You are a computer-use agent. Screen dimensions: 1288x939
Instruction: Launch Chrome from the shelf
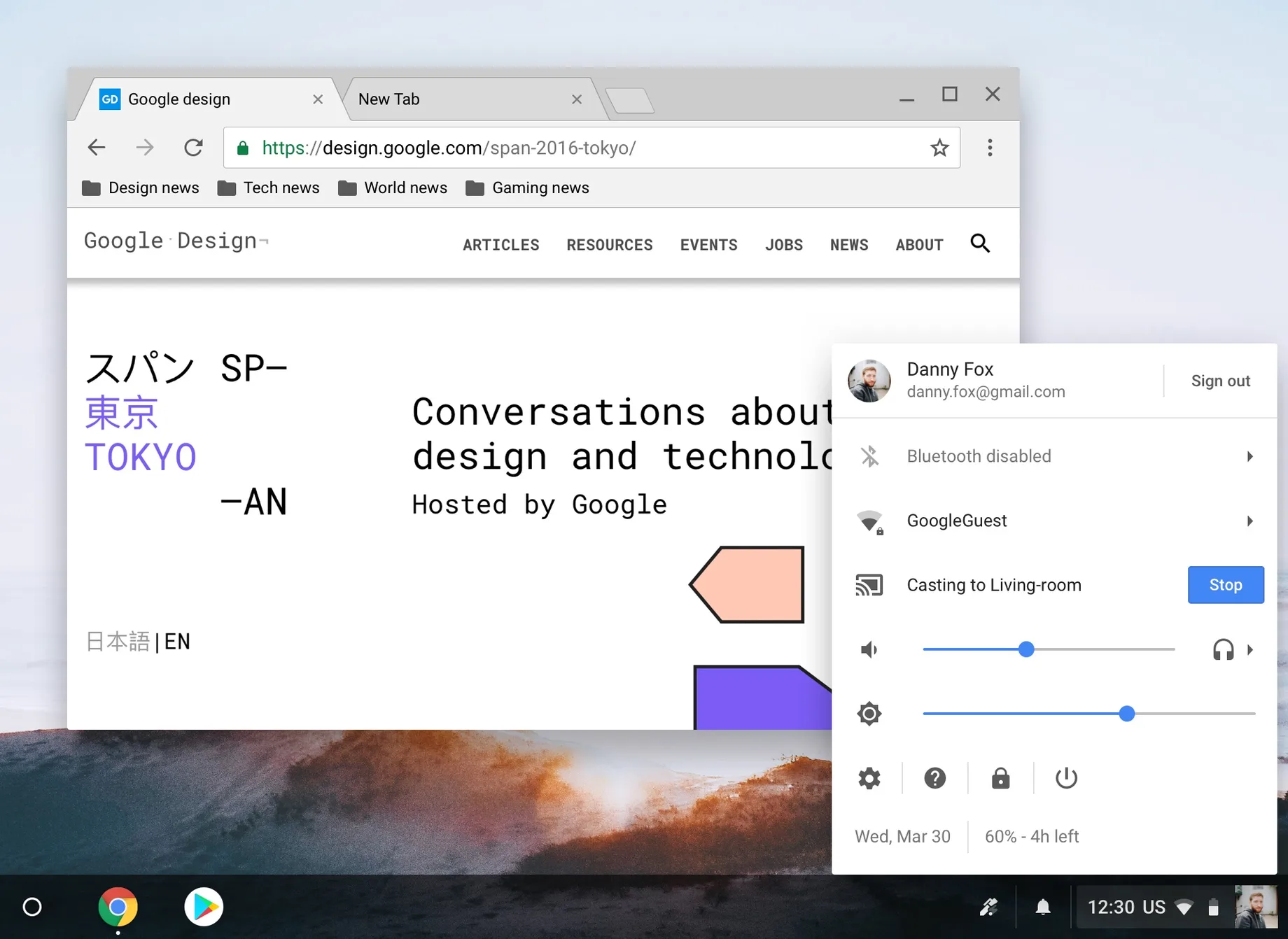118,907
